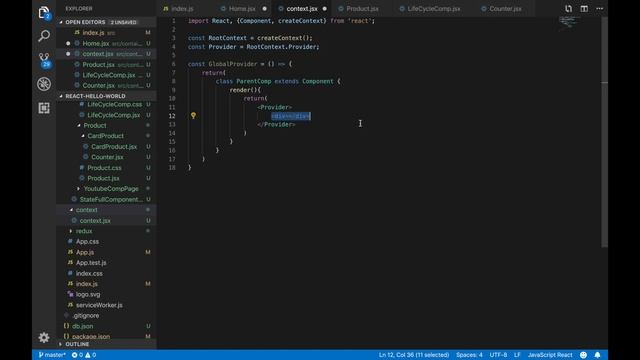This screenshot has height=360, width=640.
Task: Select the context.jsx tab
Action: [x=302, y=9]
